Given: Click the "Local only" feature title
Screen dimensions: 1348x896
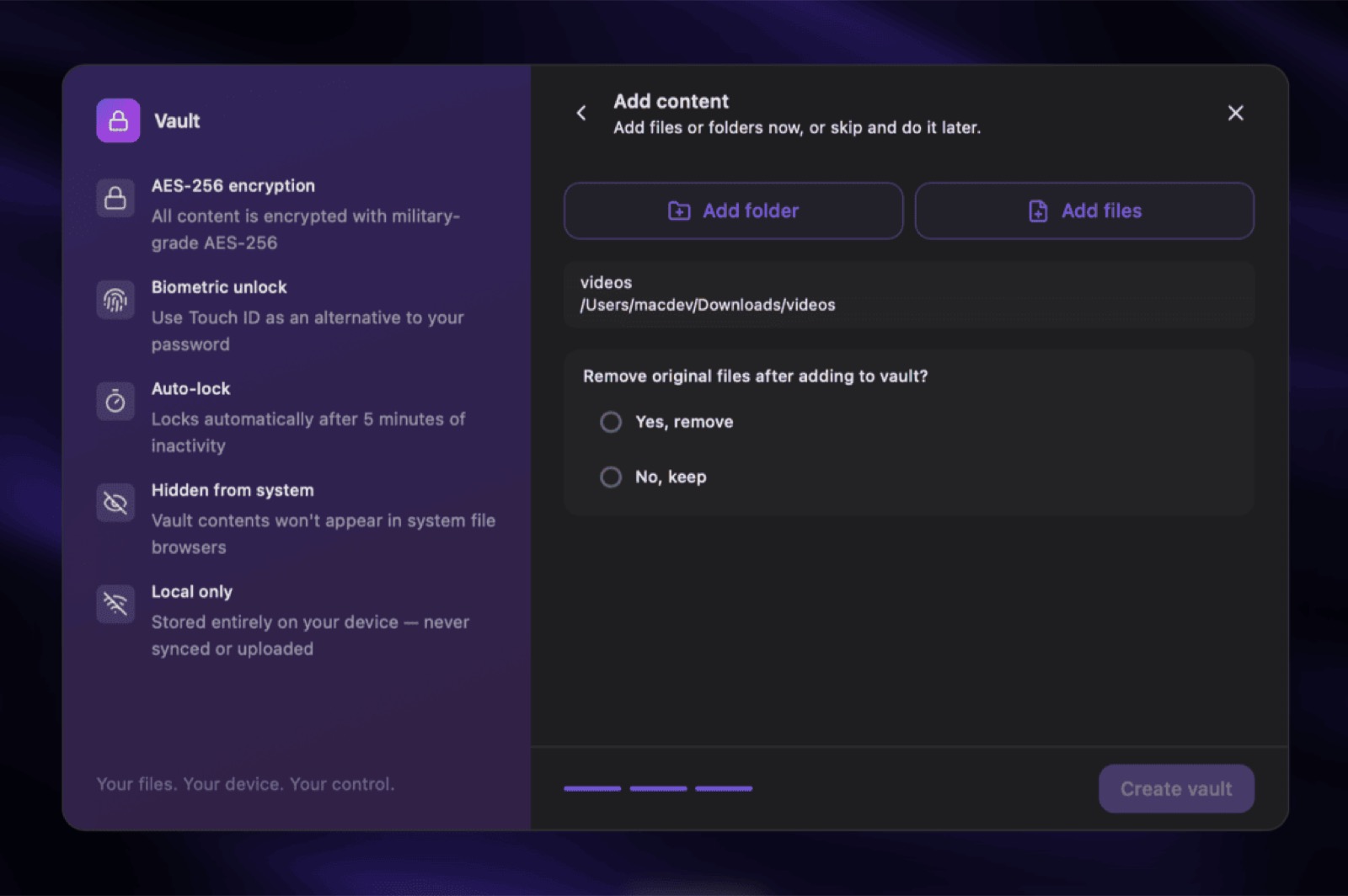Looking at the screenshot, I should pos(192,591).
